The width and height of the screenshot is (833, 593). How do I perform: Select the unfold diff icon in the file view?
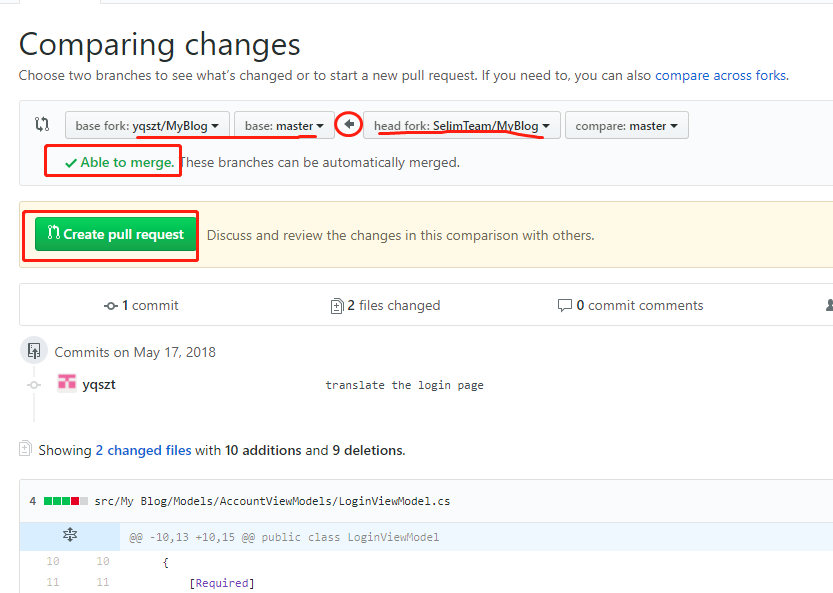tap(69, 536)
